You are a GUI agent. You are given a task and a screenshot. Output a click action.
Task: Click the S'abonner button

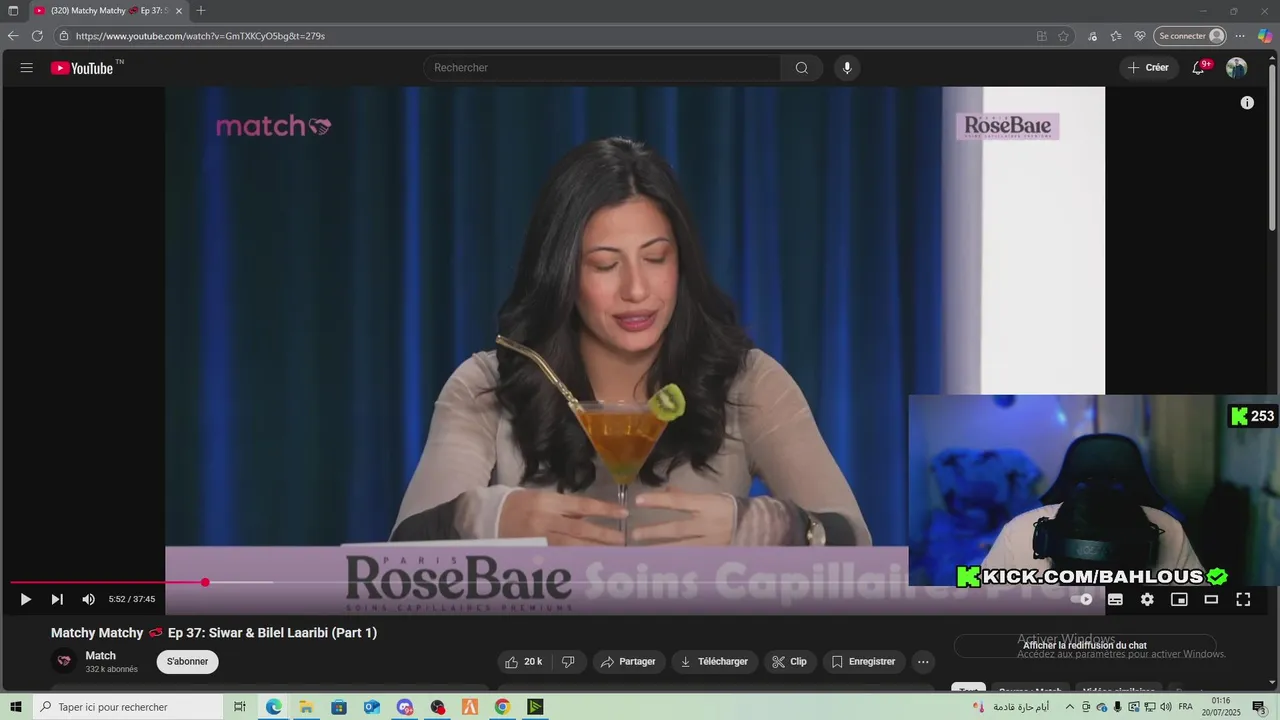point(187,662)
